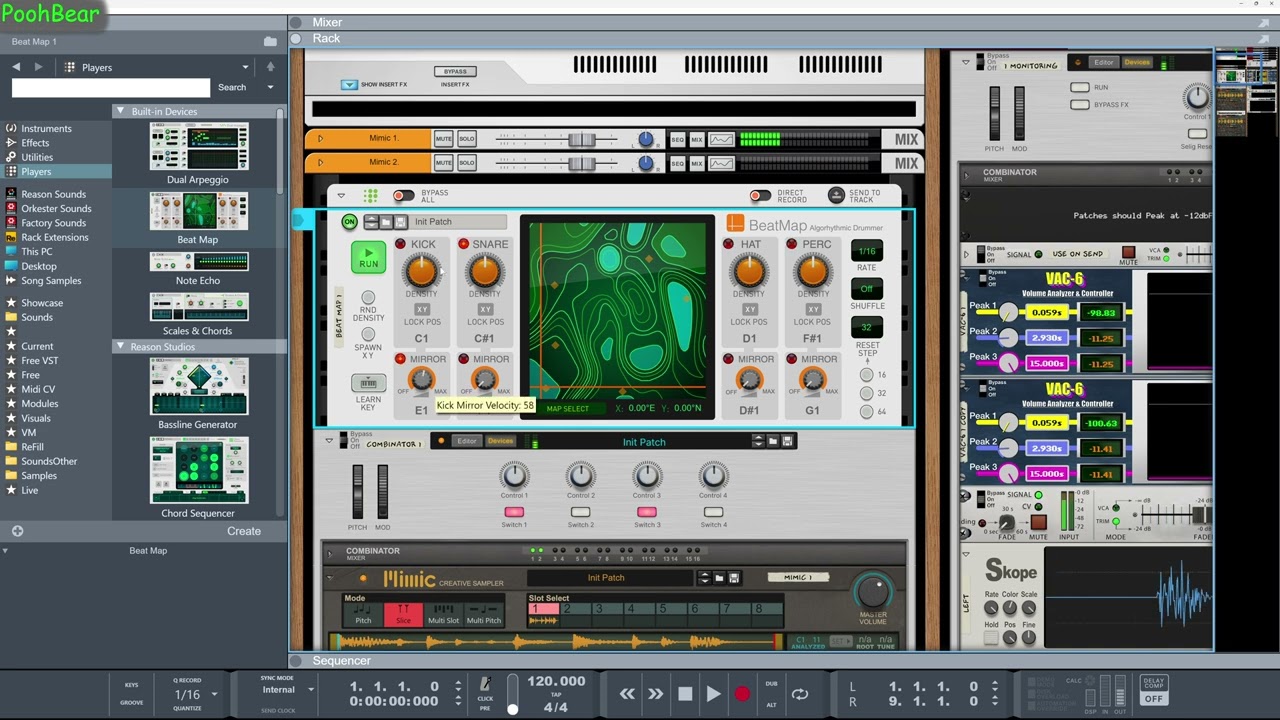Toggle the PERC enable LED button
The image size is (1280, 720).
(791, 244)
